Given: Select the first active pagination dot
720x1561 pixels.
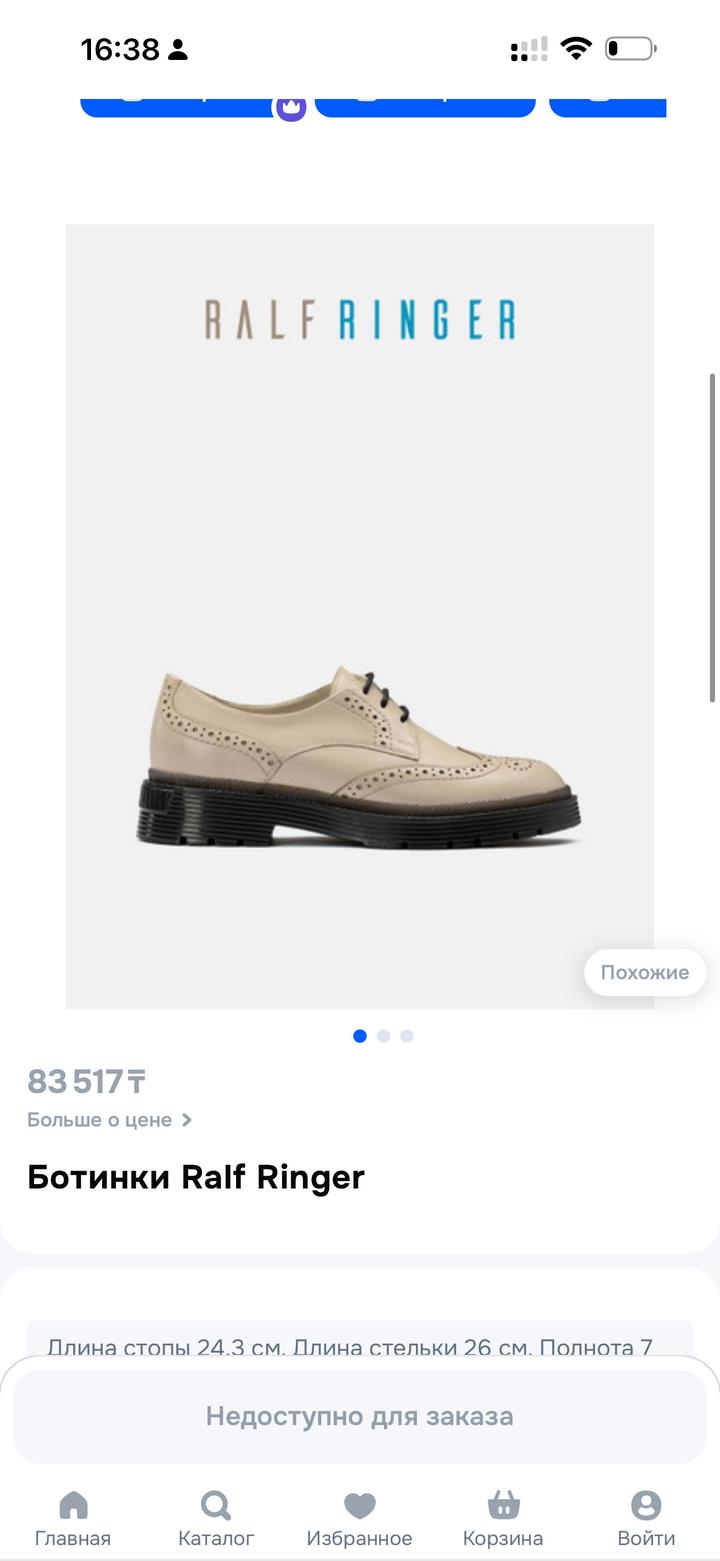Looking at the screenshot, I should 360,1036.
